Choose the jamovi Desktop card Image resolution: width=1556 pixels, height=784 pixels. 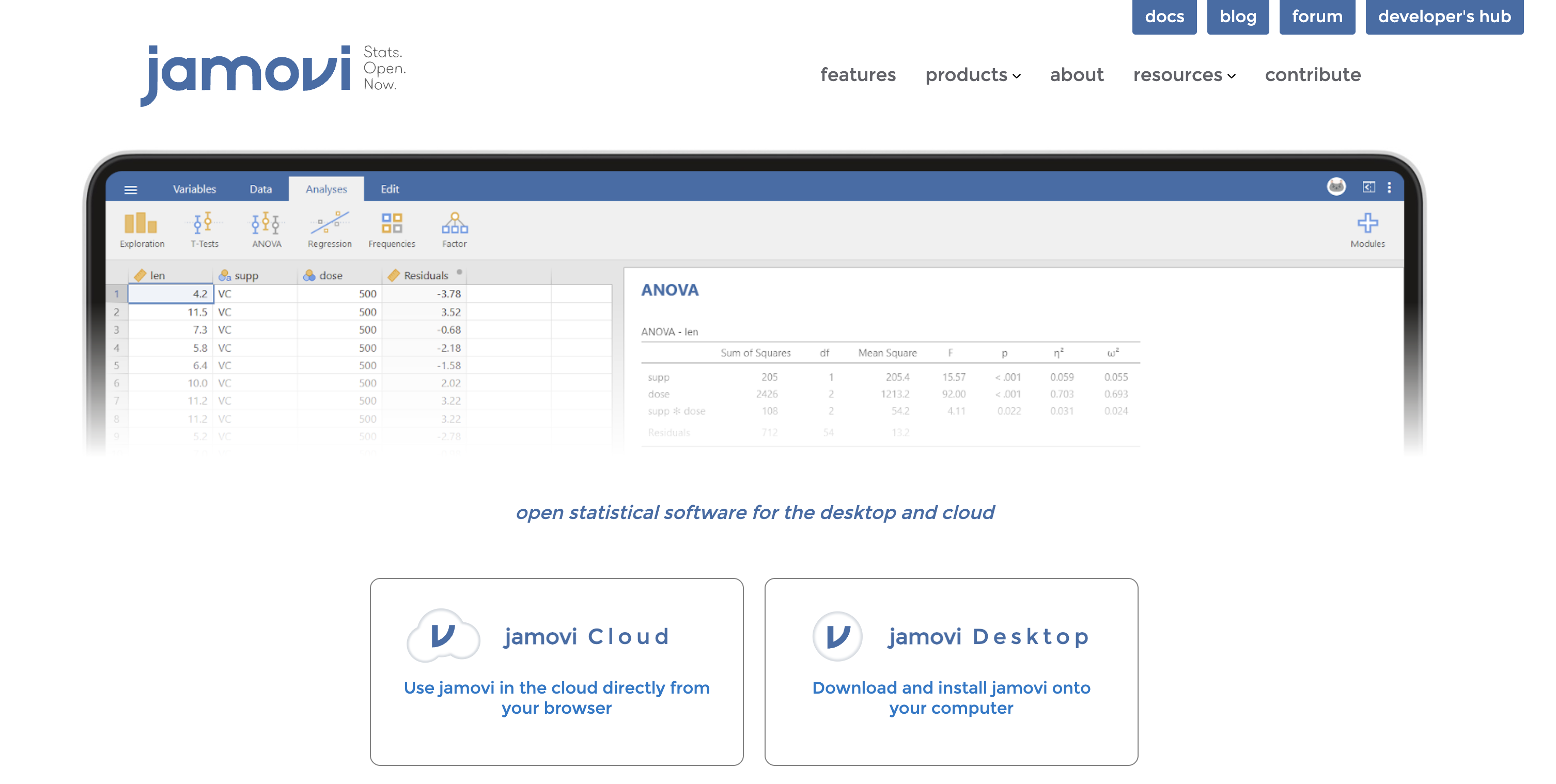[951, 671]
